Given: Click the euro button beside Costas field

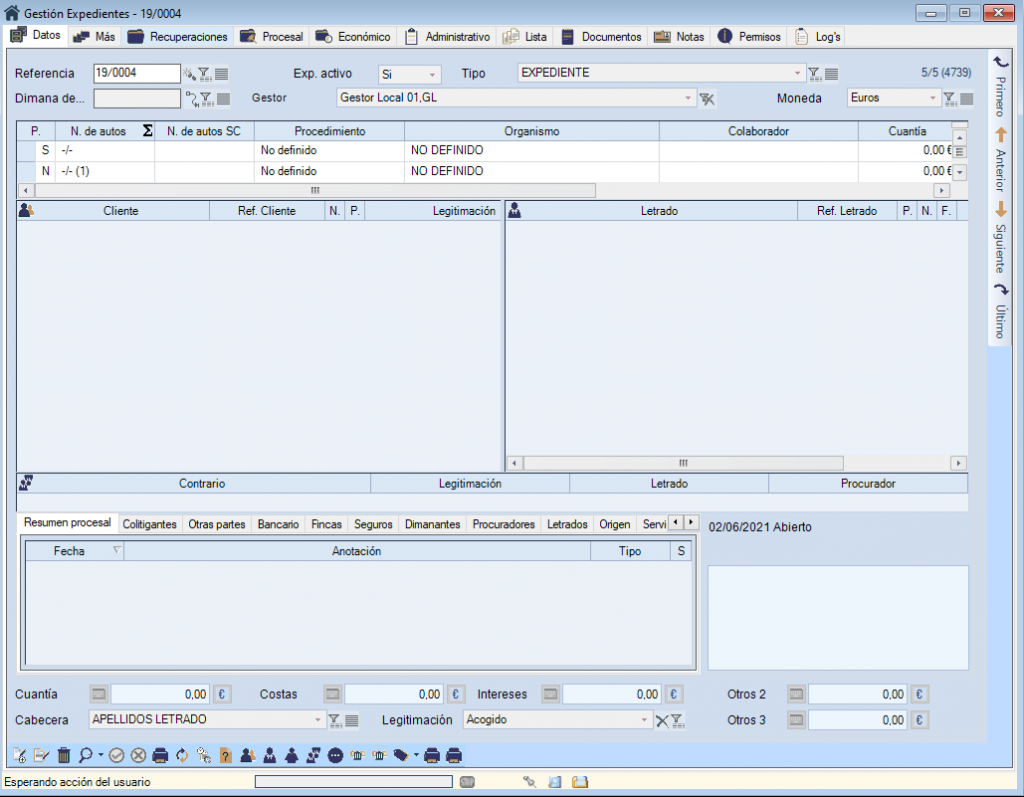Looking at the screenshot, I should click(x=456, y=694).
